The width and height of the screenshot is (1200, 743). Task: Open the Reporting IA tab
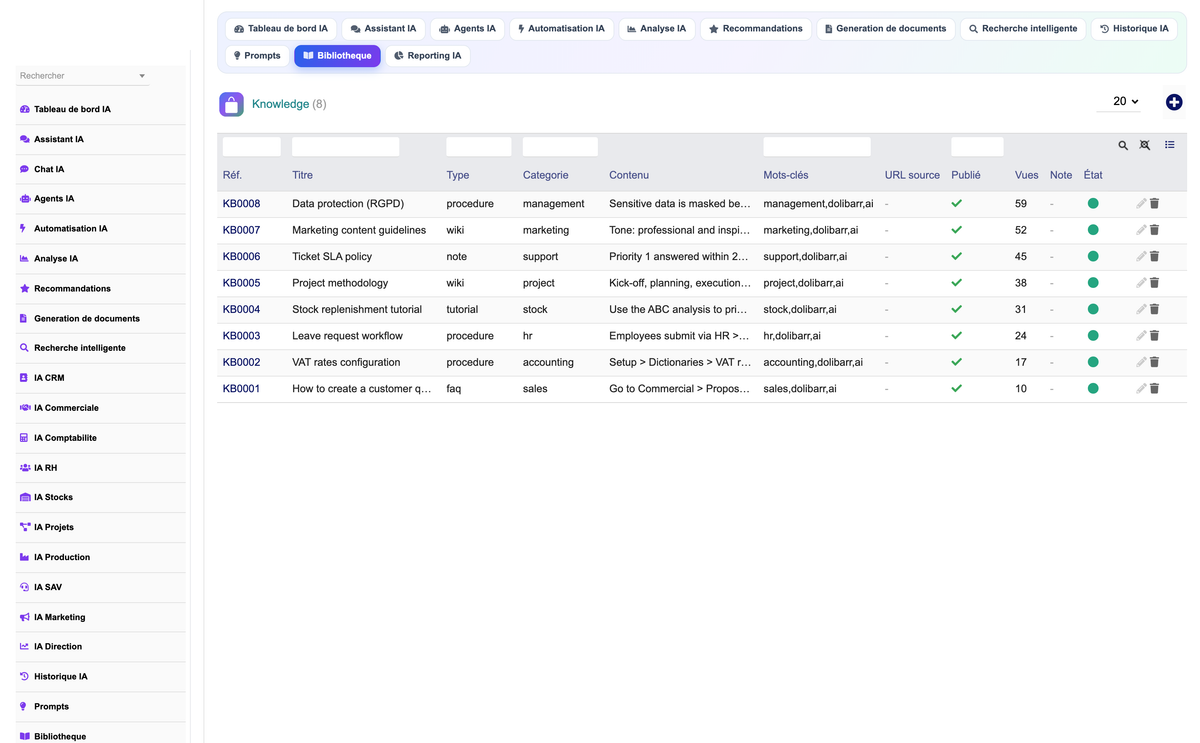427,56
